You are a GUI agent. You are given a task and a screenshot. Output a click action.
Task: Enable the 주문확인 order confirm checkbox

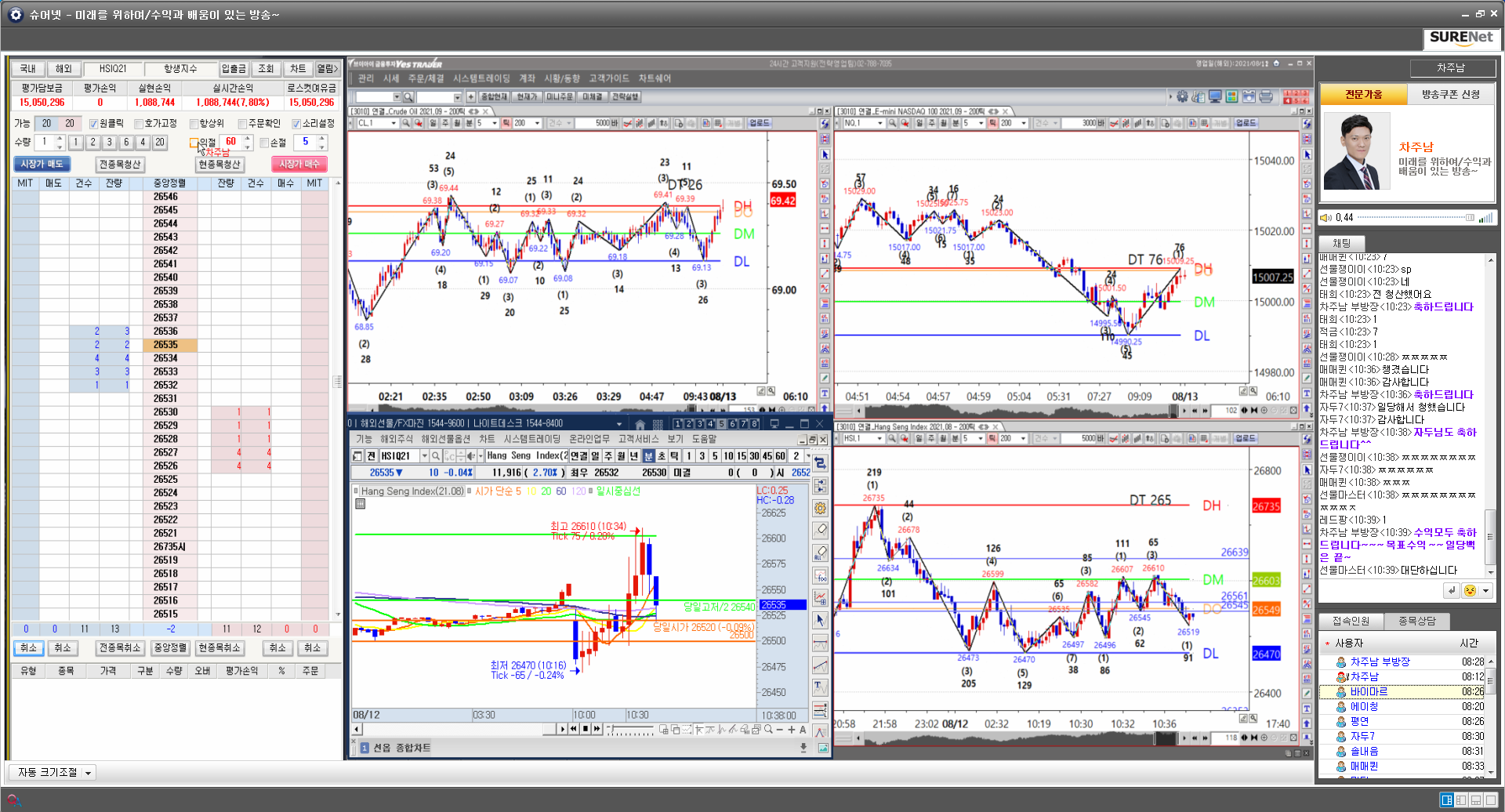(242, 124)
